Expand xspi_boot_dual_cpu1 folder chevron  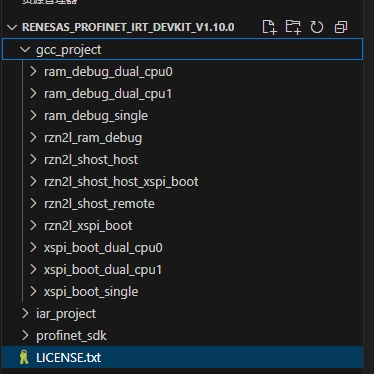[x=33, y=269]
